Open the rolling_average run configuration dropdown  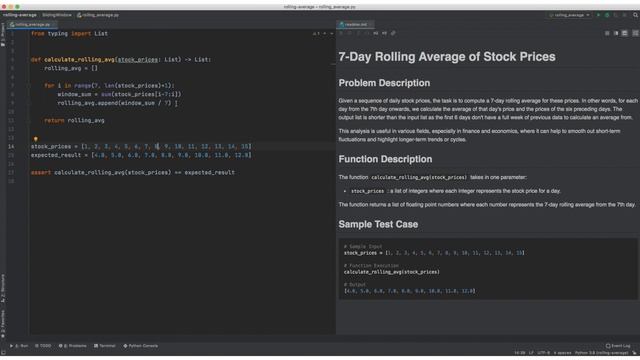point(569,15)
